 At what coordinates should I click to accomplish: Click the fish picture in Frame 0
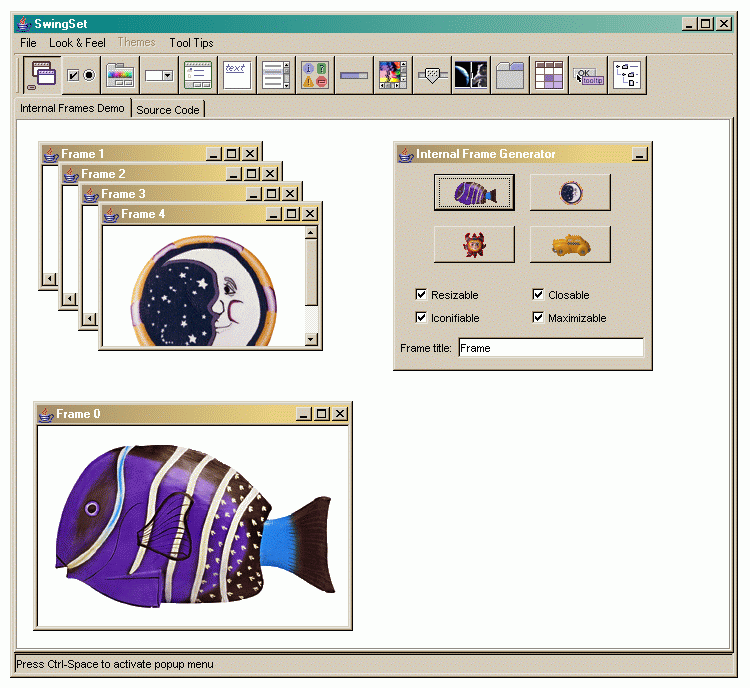pyautogui.click(x=196, y=526)
